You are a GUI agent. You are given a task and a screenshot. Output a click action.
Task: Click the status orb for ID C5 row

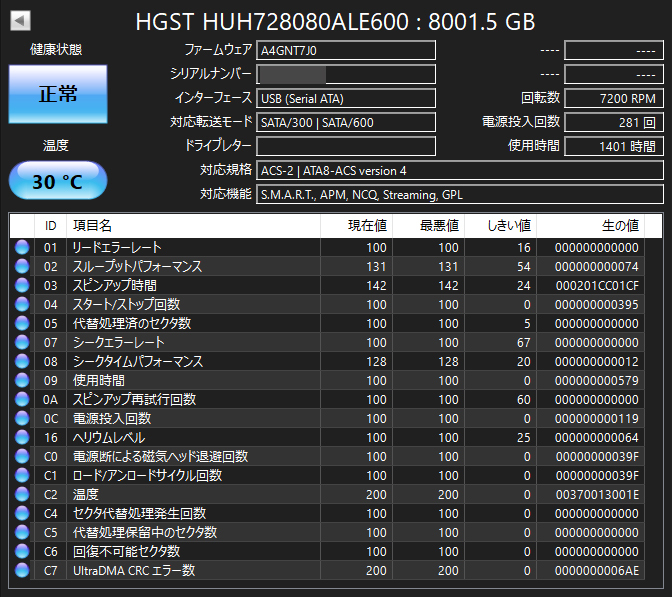22,532
